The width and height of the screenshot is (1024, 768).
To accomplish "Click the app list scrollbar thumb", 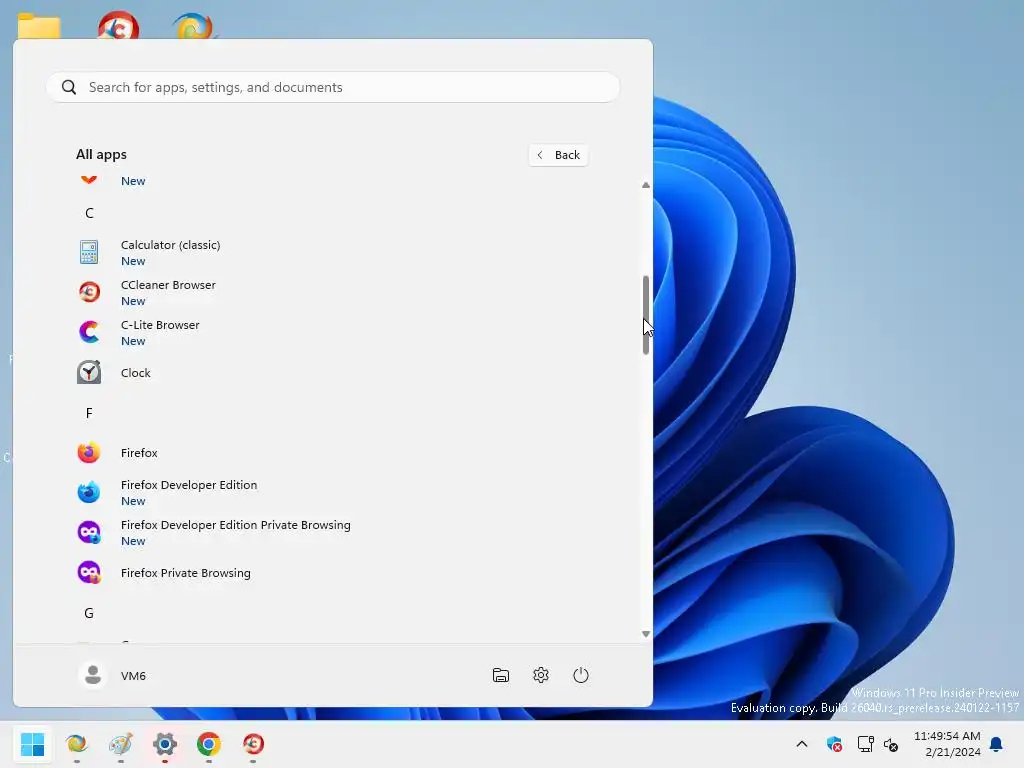I will click(646, 315).
